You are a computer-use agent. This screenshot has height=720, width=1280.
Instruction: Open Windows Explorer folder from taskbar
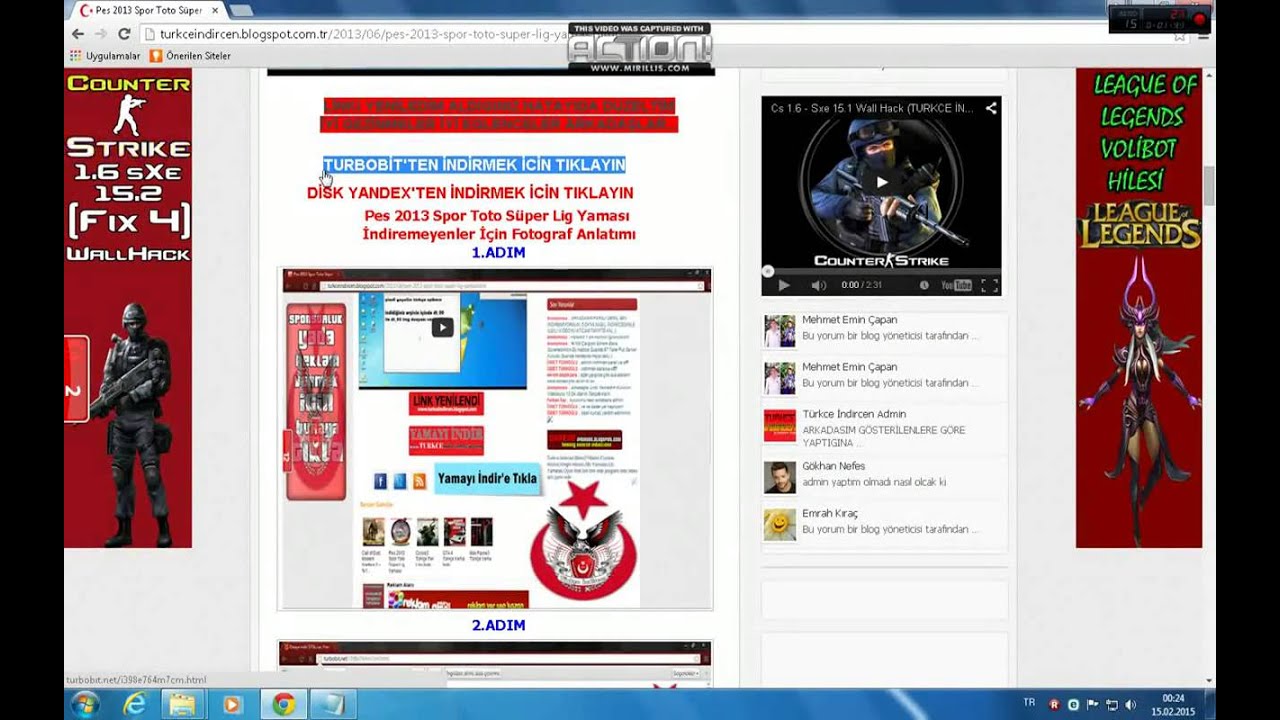183,704
